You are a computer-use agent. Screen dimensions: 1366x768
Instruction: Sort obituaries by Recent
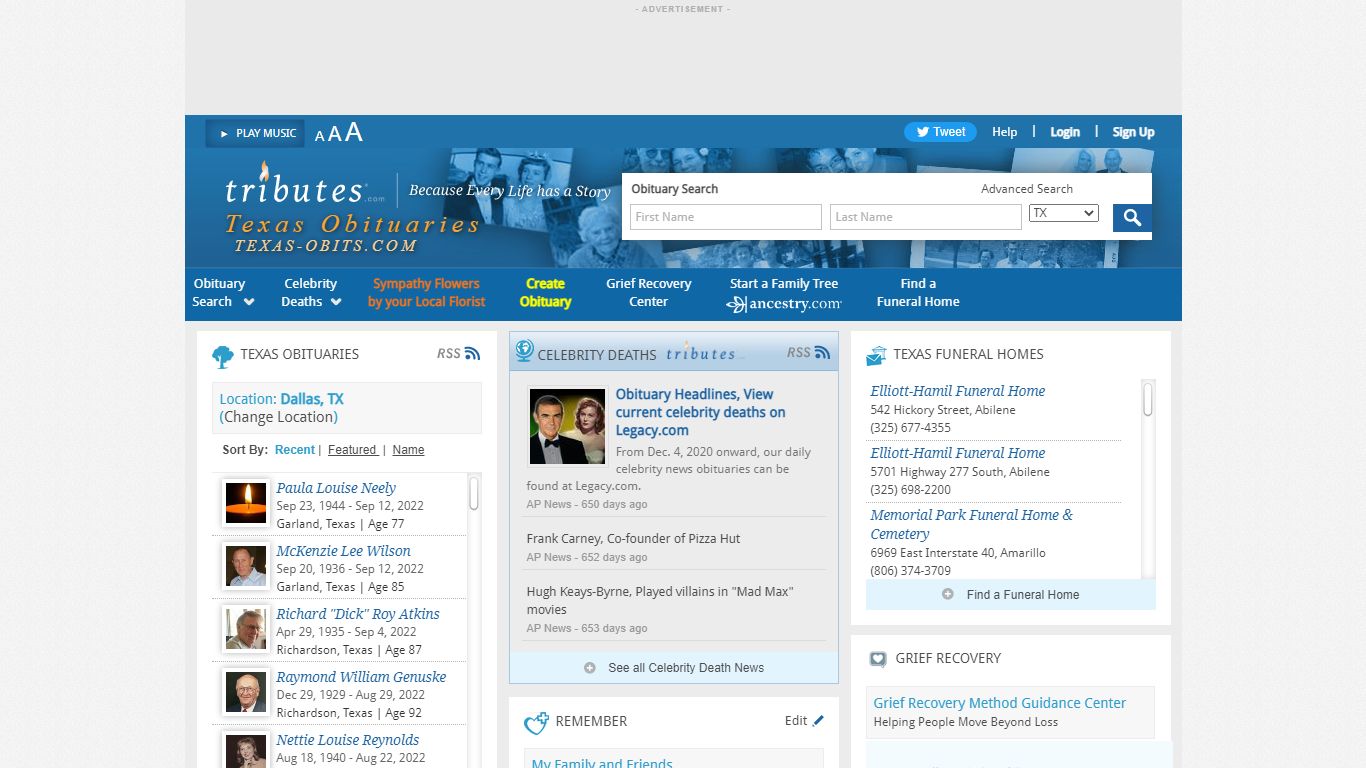tap(295, 450)
